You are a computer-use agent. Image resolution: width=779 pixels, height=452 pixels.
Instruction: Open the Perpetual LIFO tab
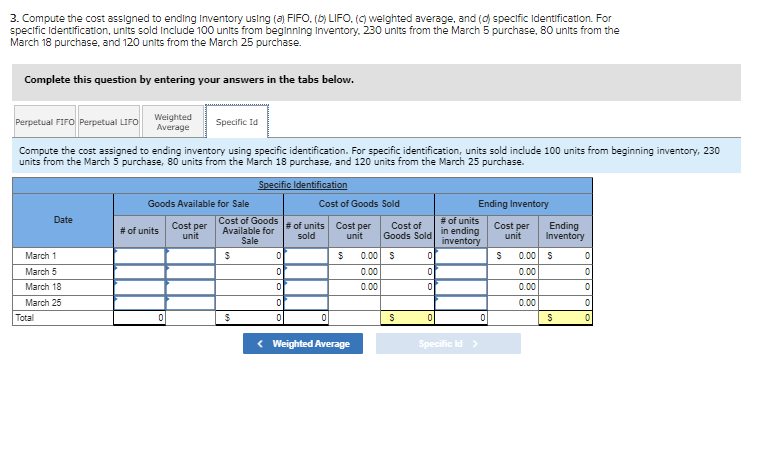[x=109, y=122]
